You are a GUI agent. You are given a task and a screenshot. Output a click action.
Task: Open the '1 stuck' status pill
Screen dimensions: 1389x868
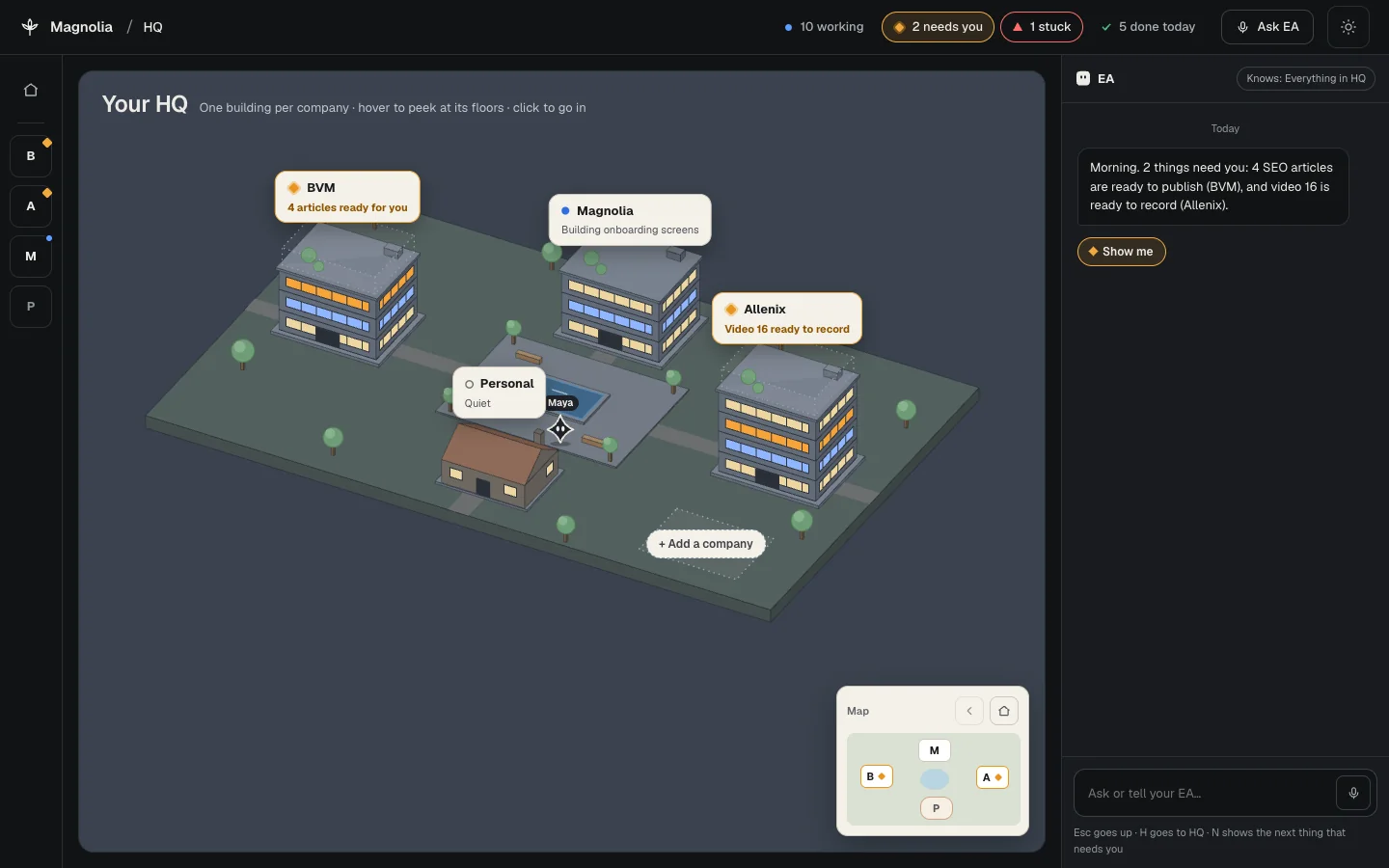[1042, 27]
